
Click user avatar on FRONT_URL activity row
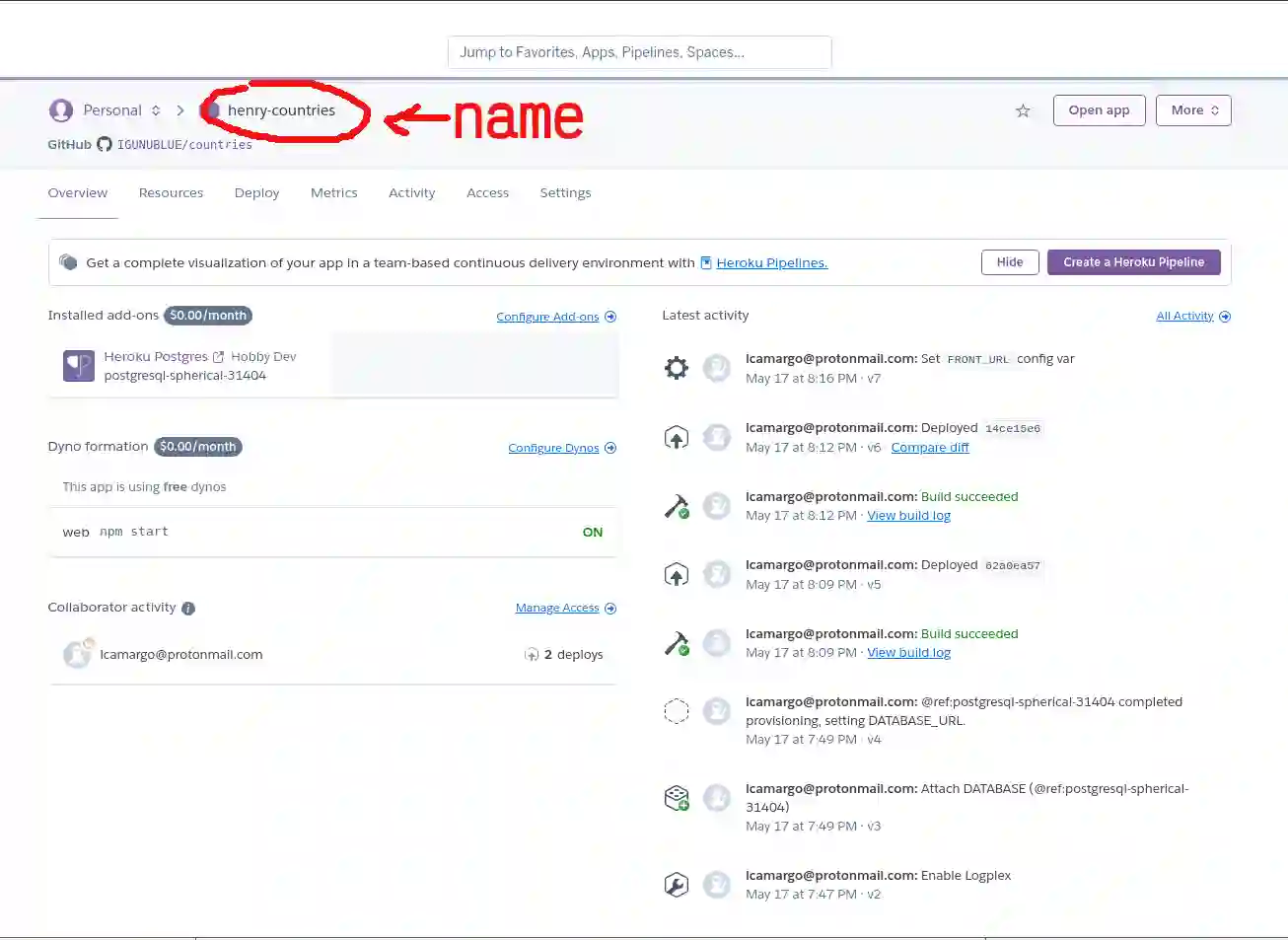[x=717, y=368]
